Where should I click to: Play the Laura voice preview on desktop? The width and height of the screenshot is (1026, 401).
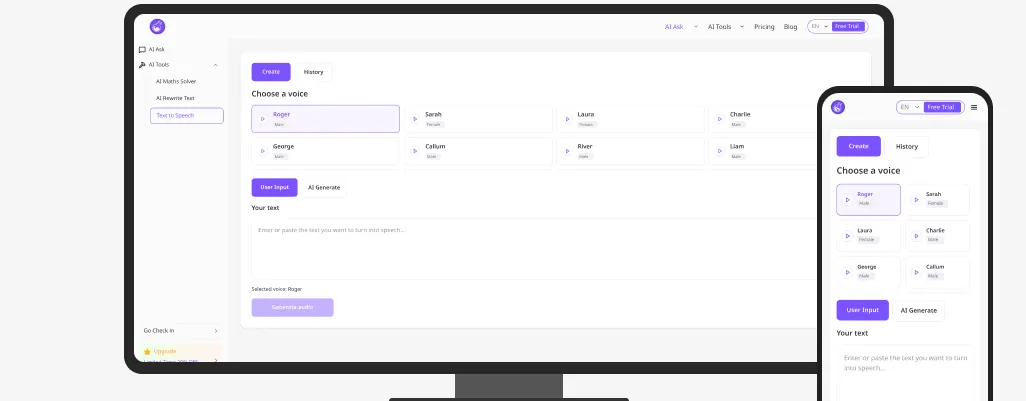tap(567, 119)
